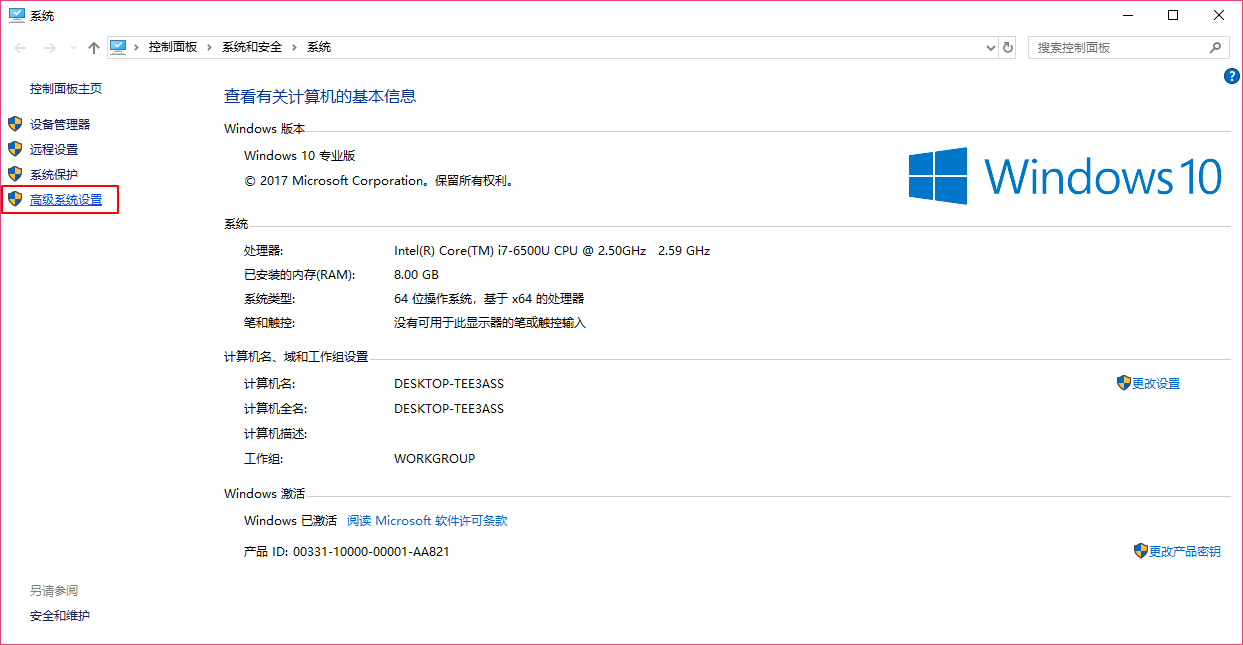The width and height of the screenshot is (1243, 645).
Task: Open 控制面板主页 in the left pane
Action: [x=66, y=89]
